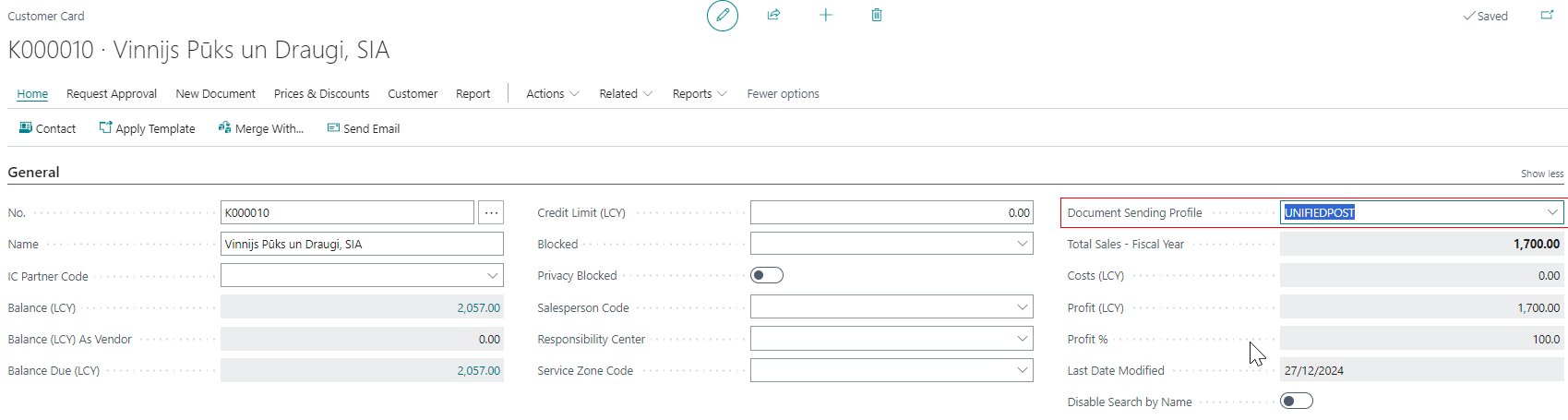1568x420 pixels.
Task: Expand Document Sending Profile dropdown
Action: coord(1552,212)
